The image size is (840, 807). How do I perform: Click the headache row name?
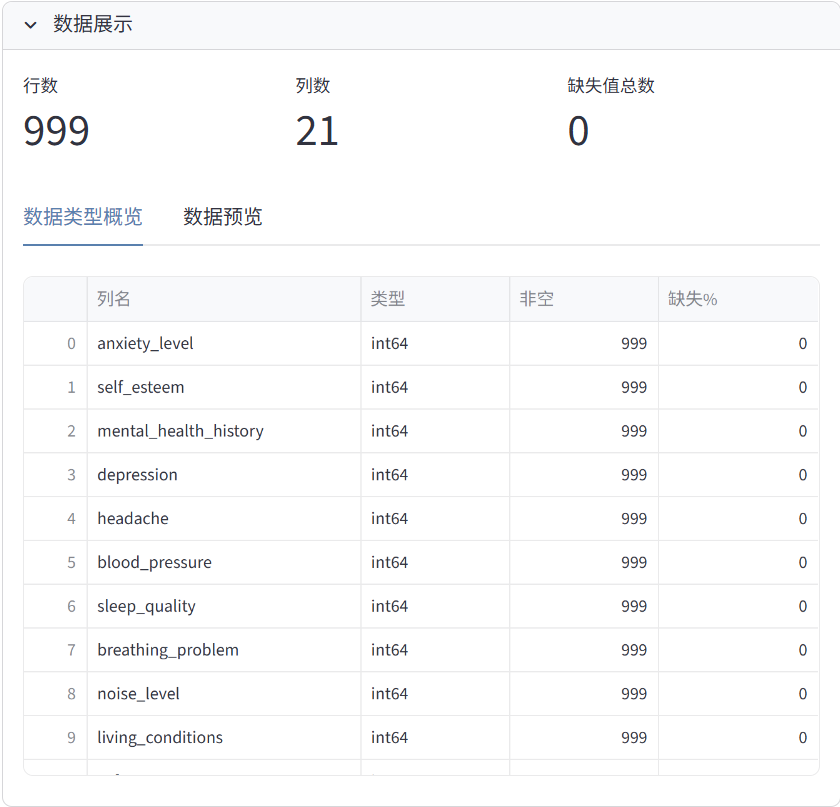point(133,519)
